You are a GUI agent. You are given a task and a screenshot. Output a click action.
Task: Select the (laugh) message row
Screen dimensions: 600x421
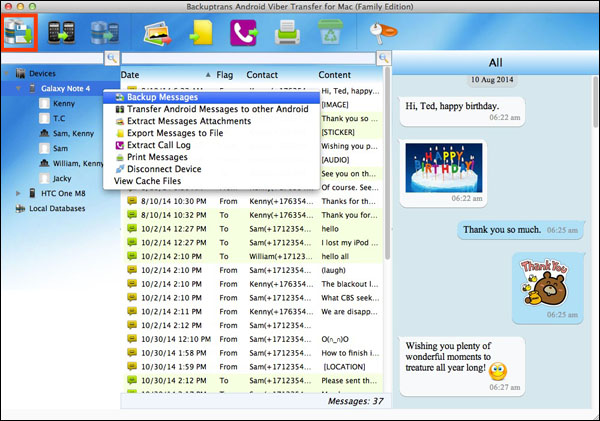pyautogui.click(x=252, y=270)
